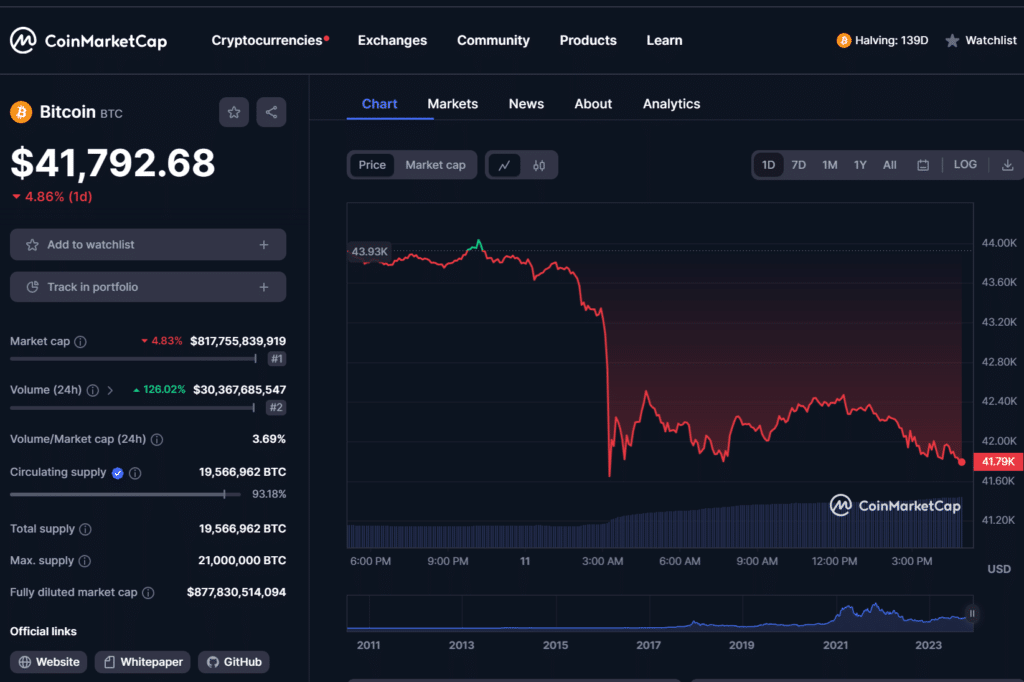Image resolution: width=1024 pixels, height=682 pixels.
Task: Switch to the Chart tab
Action: pos(379,104)
